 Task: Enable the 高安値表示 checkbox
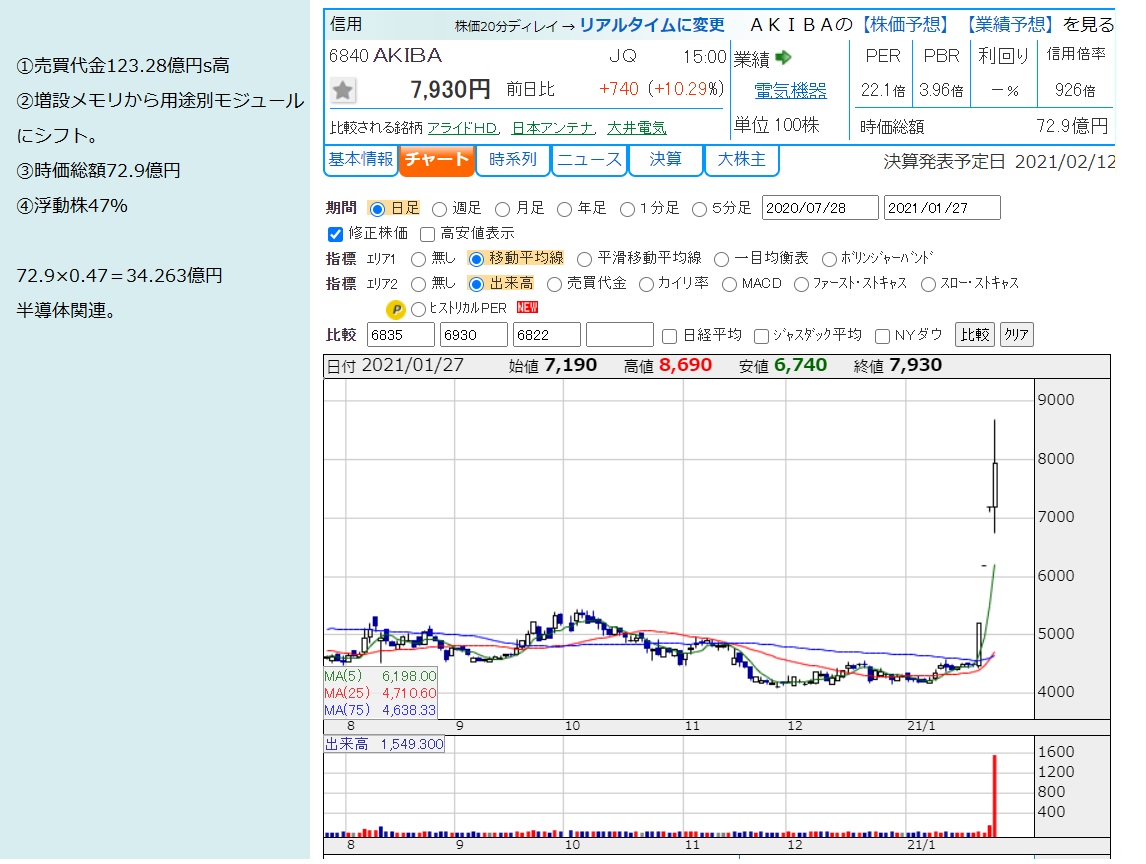[428, 234]
